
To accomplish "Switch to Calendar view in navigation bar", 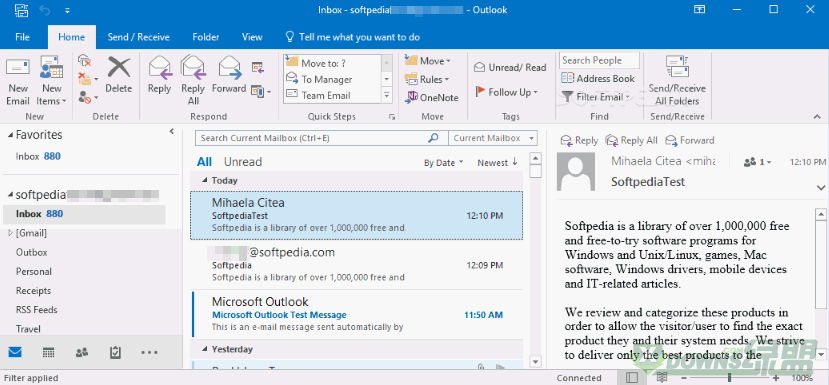I will (49, 352).
